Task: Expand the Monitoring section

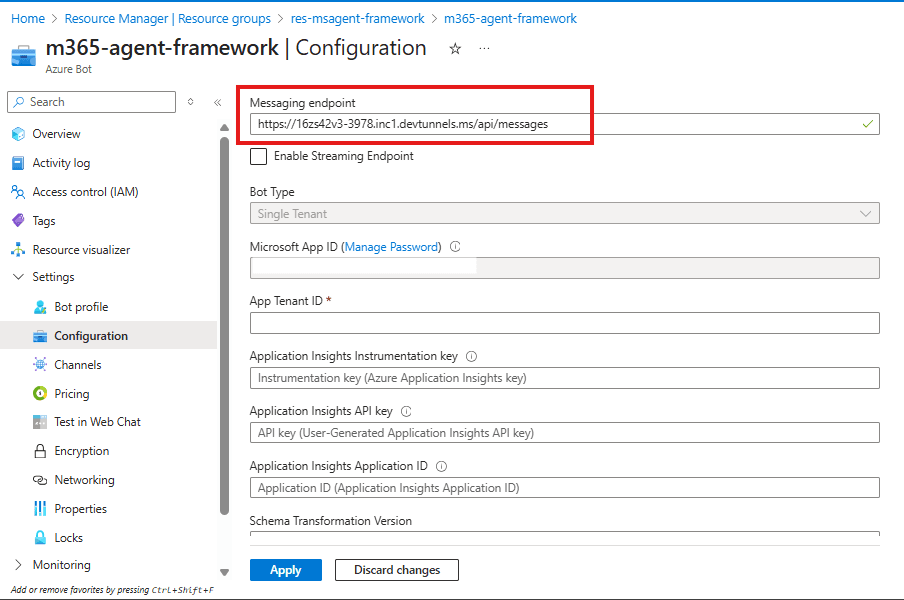Action: click(x=18, y=565)
